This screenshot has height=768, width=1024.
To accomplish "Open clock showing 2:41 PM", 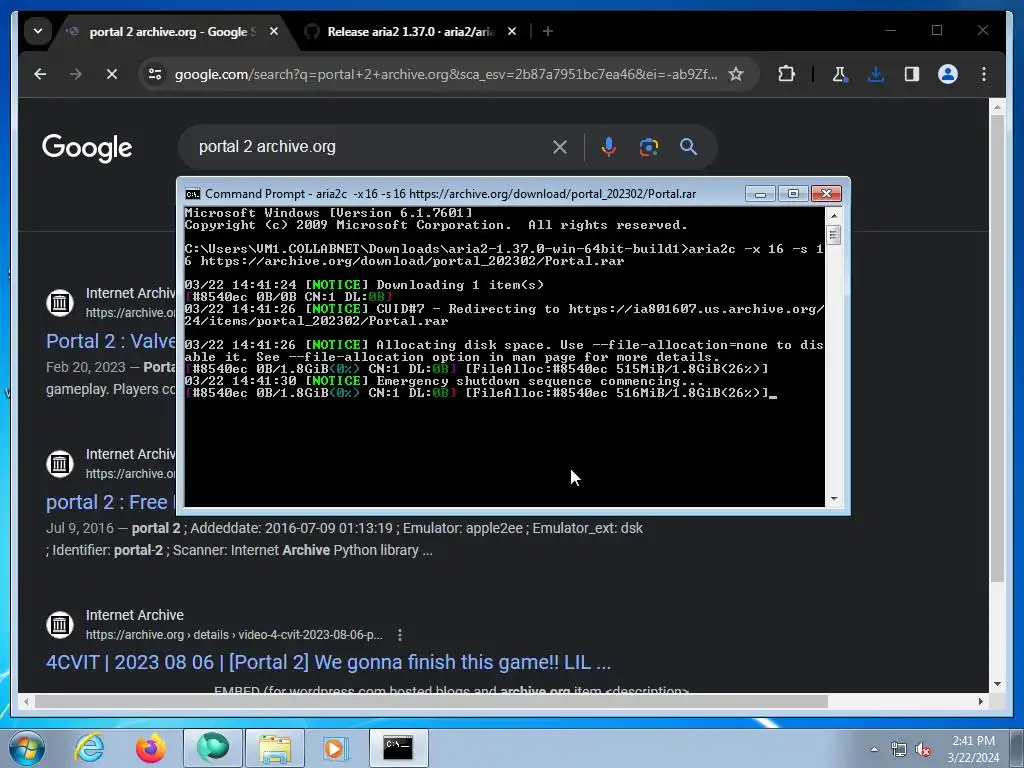I will pyautogui.click(x=973, y=749).
